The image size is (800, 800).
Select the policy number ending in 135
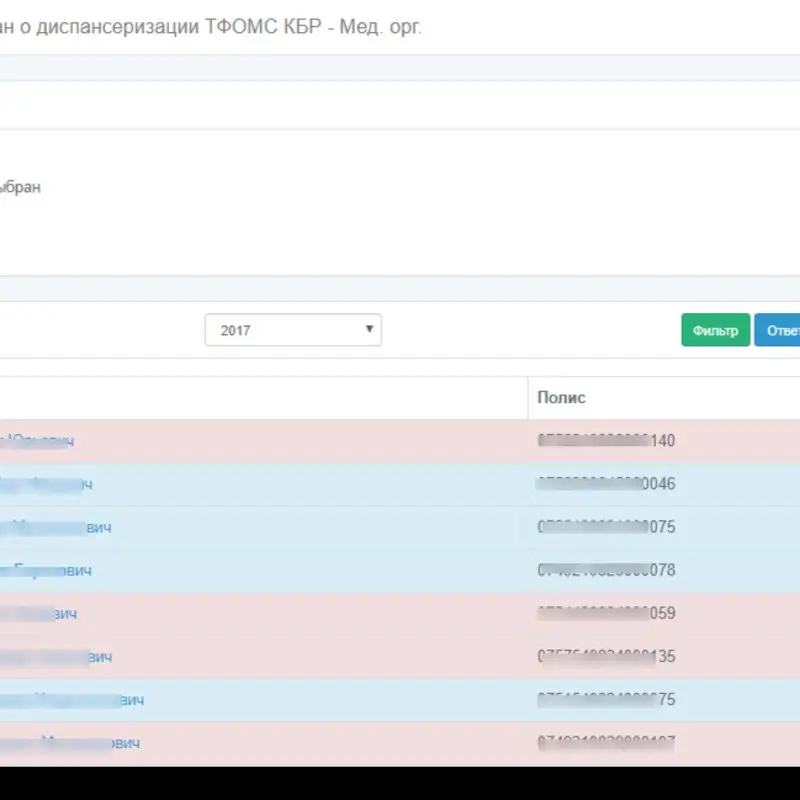click(606, 656)
